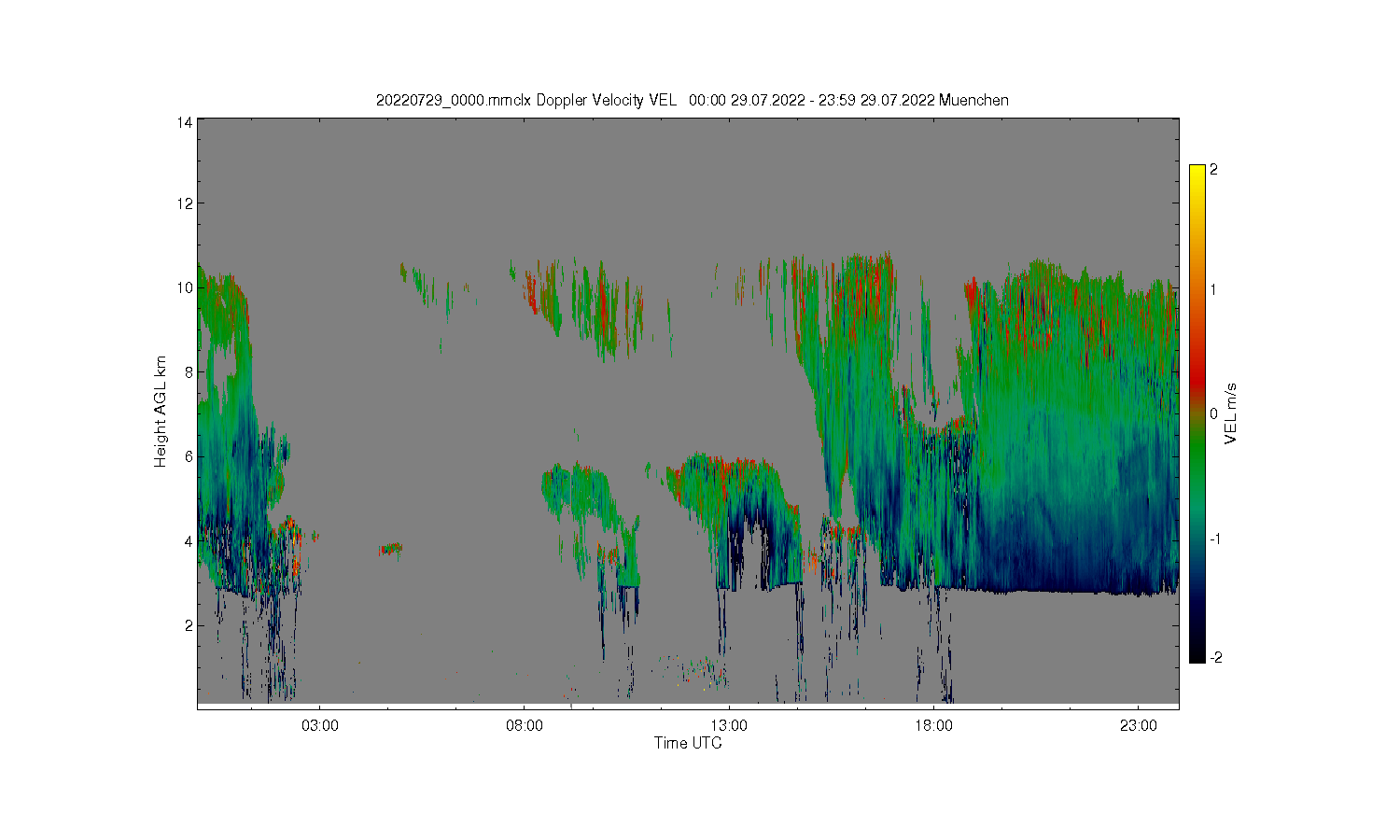Click the height tick label 10
The image size is (1400, 840).
185,287
